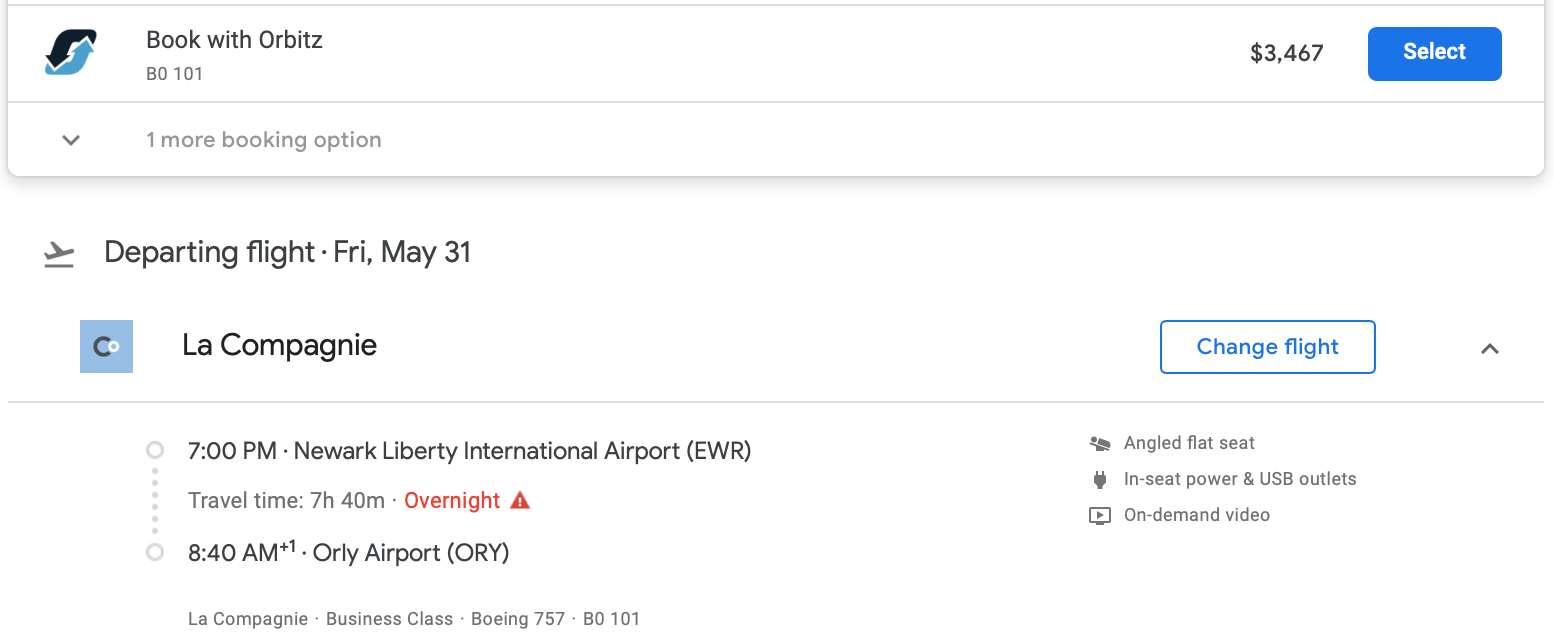Click the 7:00 PM Newark departure line

tap(469, 451)
